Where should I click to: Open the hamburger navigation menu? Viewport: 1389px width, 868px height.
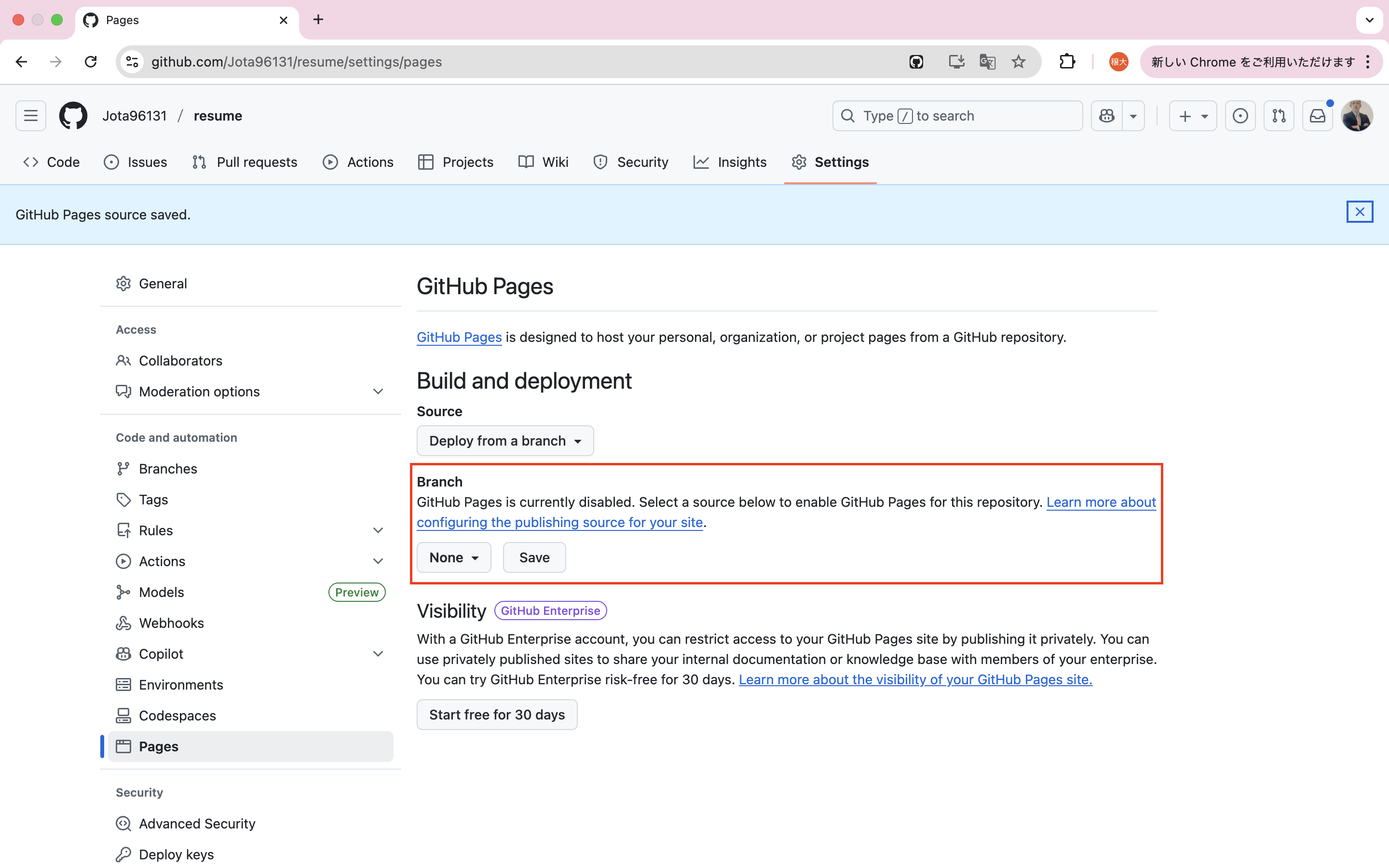pos(30,115)
